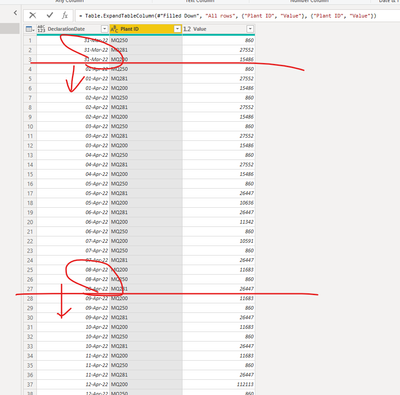Click the Value cell showing 112113
This screenshot has height=395, width=400.
tap(219, 384)
